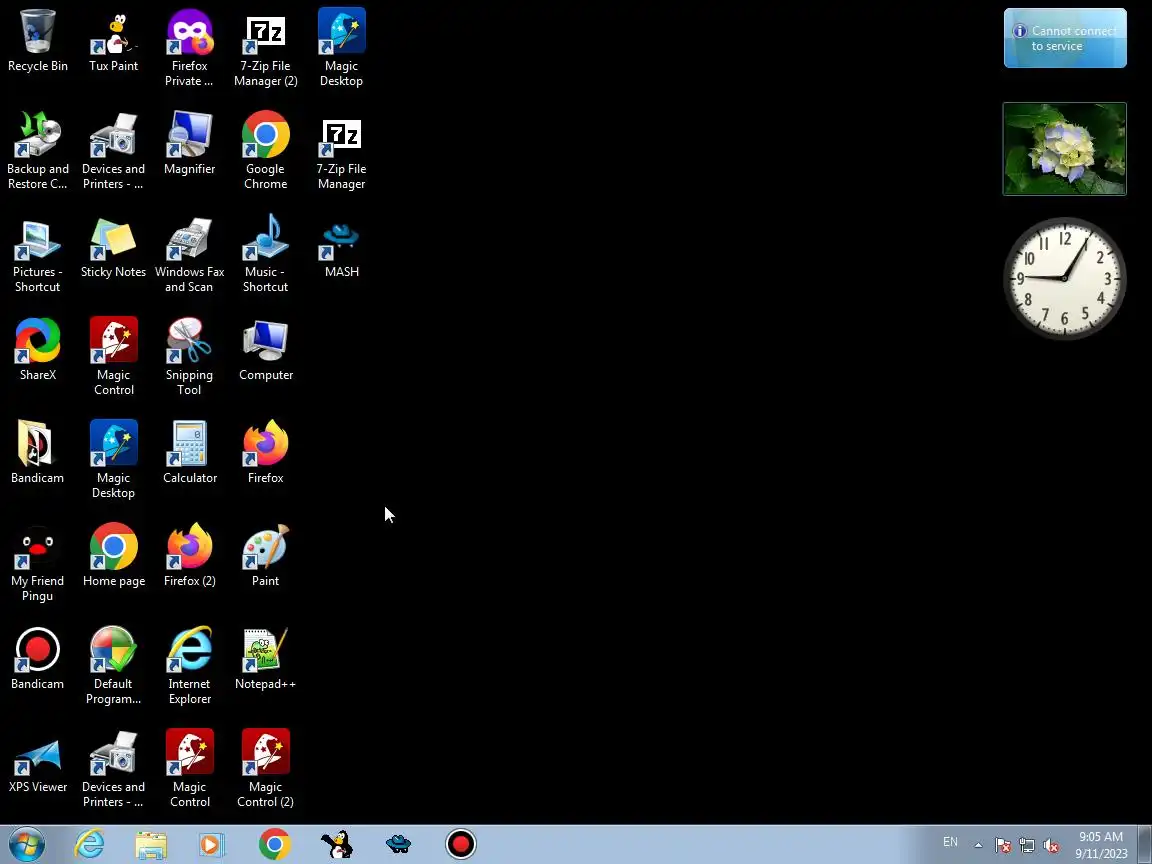Click the My Friend Pingu icon
The height and width of the screenshot is (864, 1152).
pyautogui.click(x=37, y=562)
